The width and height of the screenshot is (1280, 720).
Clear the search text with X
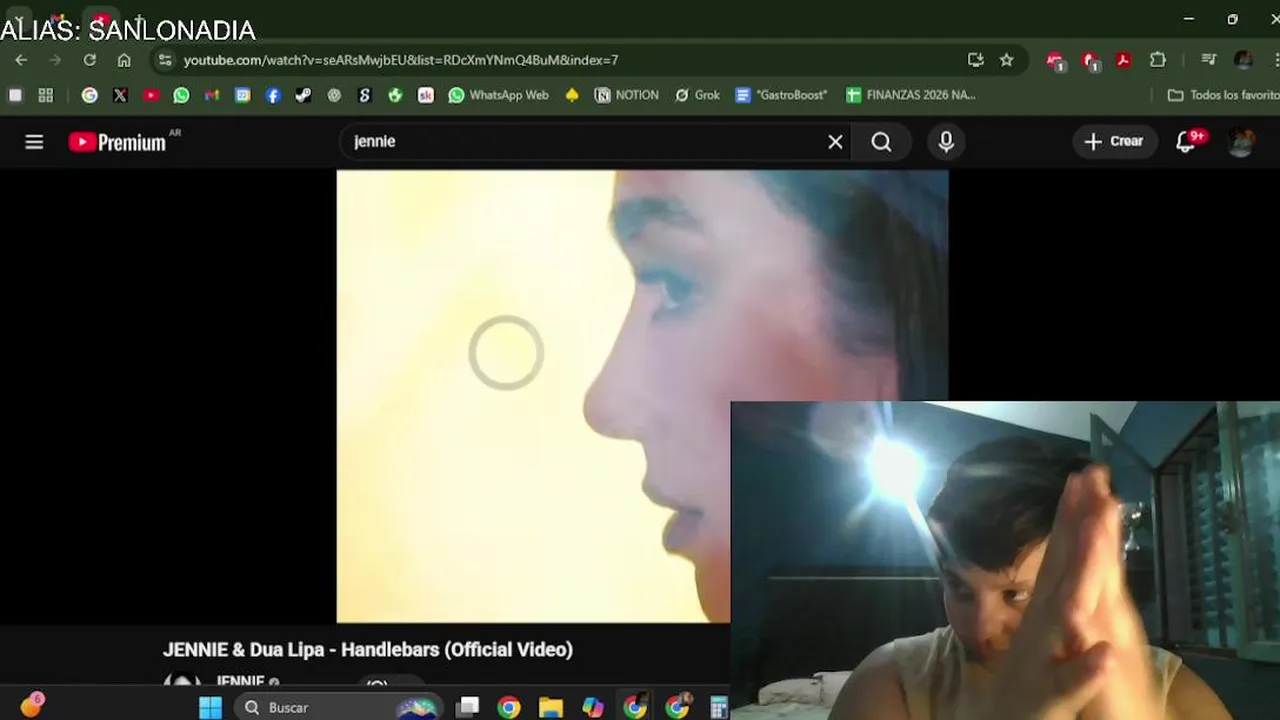tap(835, 142)
